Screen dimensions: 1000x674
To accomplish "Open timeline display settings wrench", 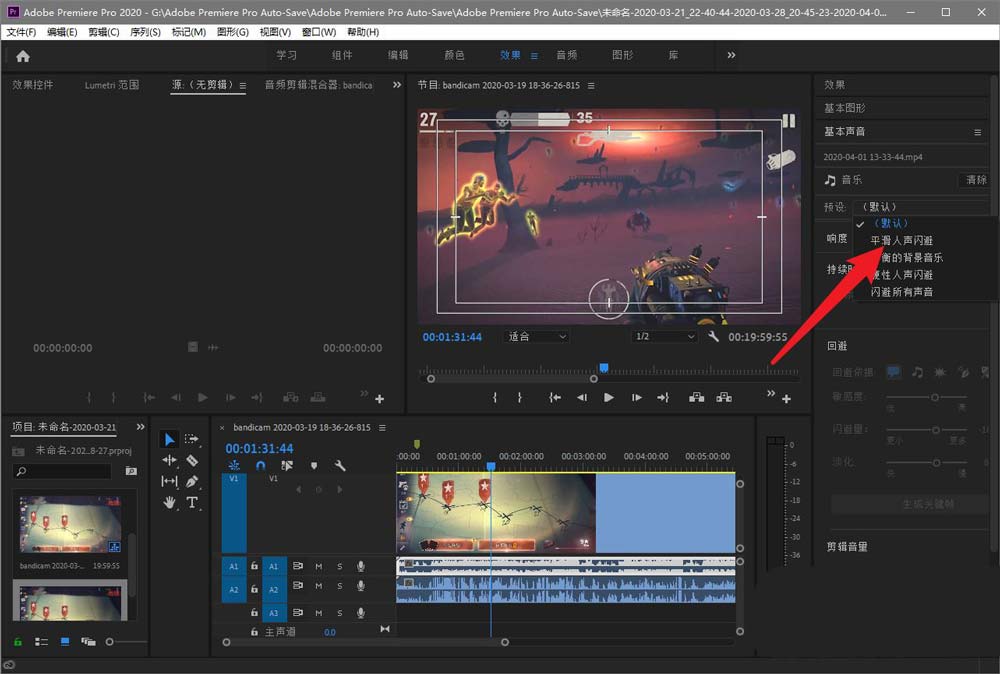I will click(340, 465).
